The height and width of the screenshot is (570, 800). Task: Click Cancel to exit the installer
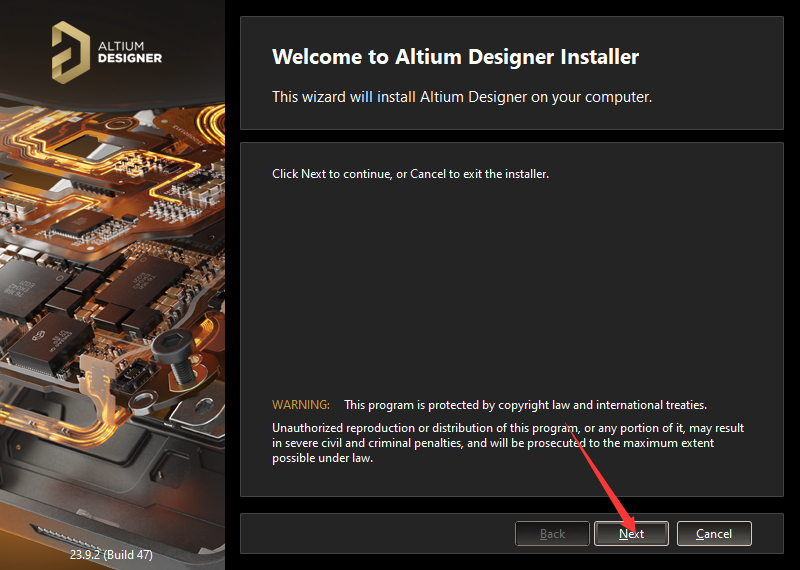(x=714, y=534)
